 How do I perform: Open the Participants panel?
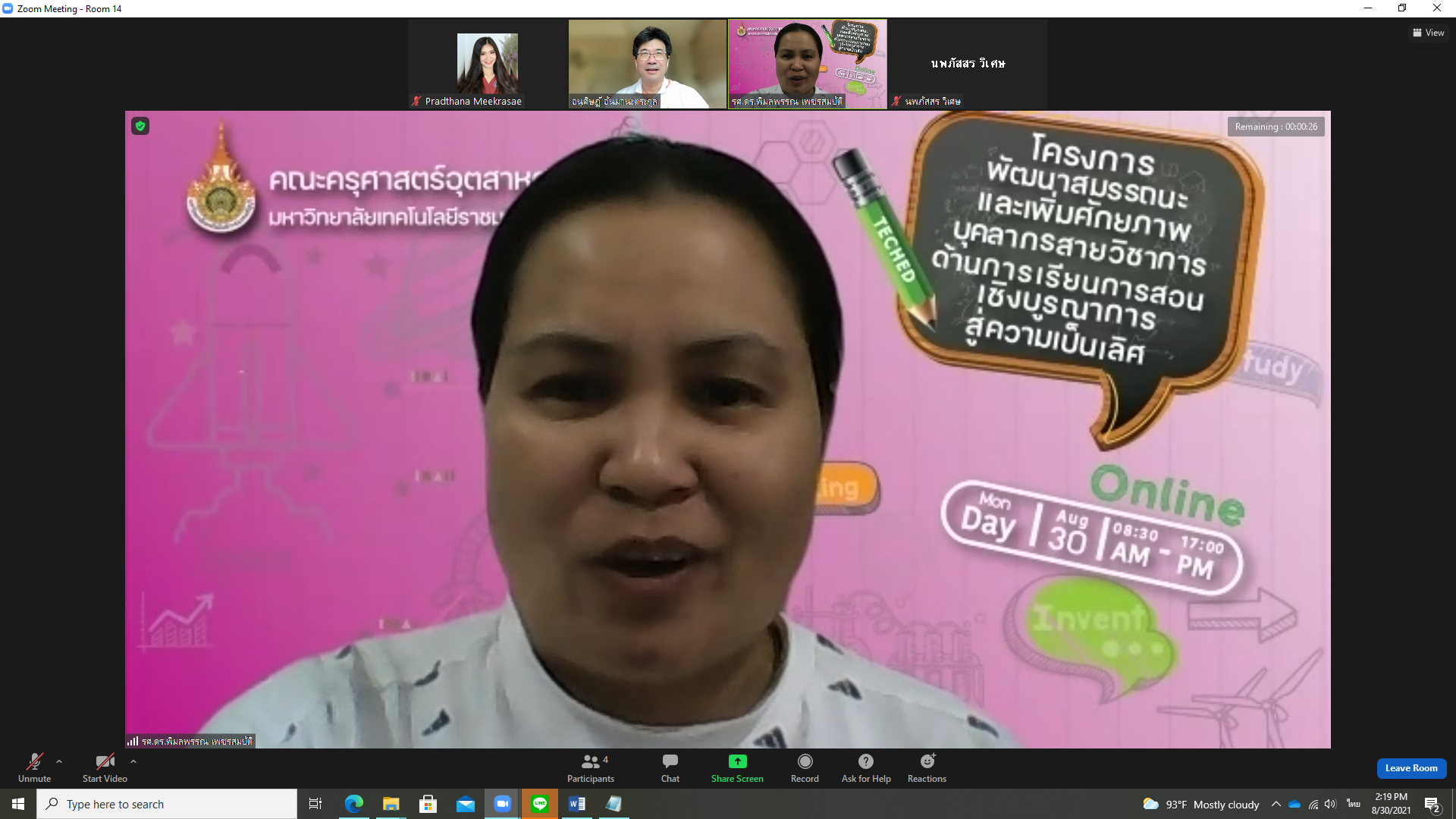pos(591,767)
